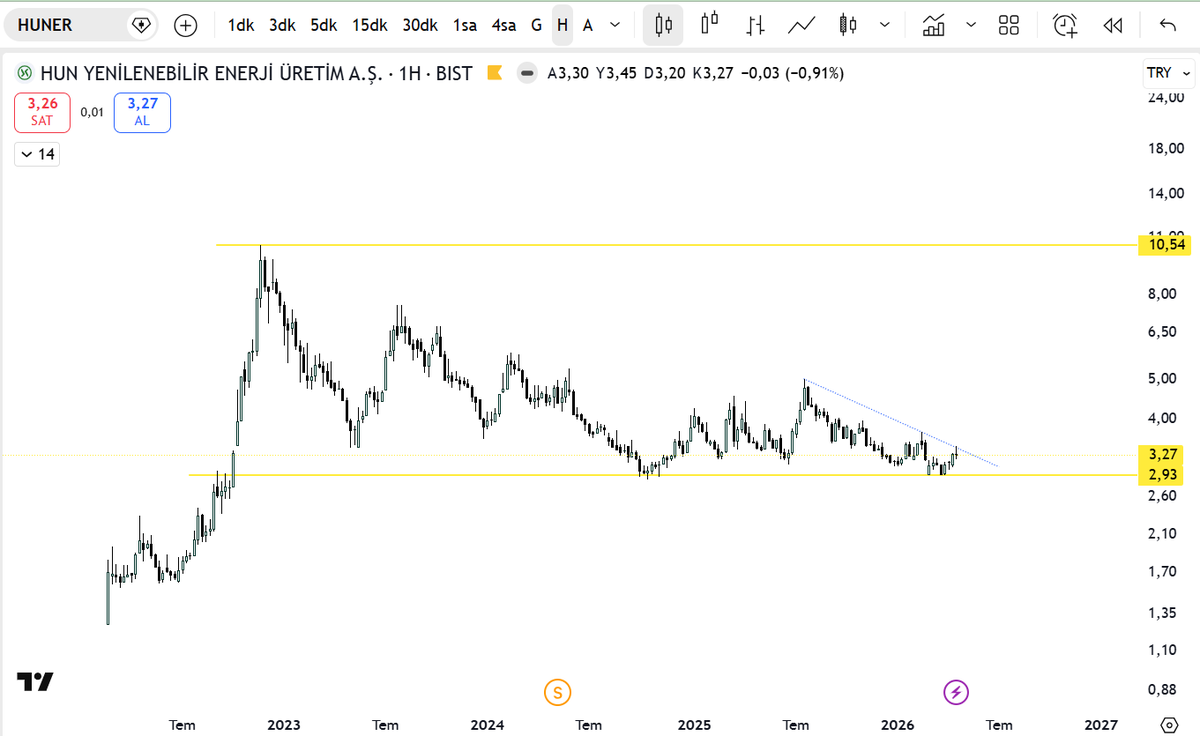Image resolution: width=1200 pixels, height=736 pixels.
Task: Expand the 14 indicators legend toggle
Action: coord(37,154)
